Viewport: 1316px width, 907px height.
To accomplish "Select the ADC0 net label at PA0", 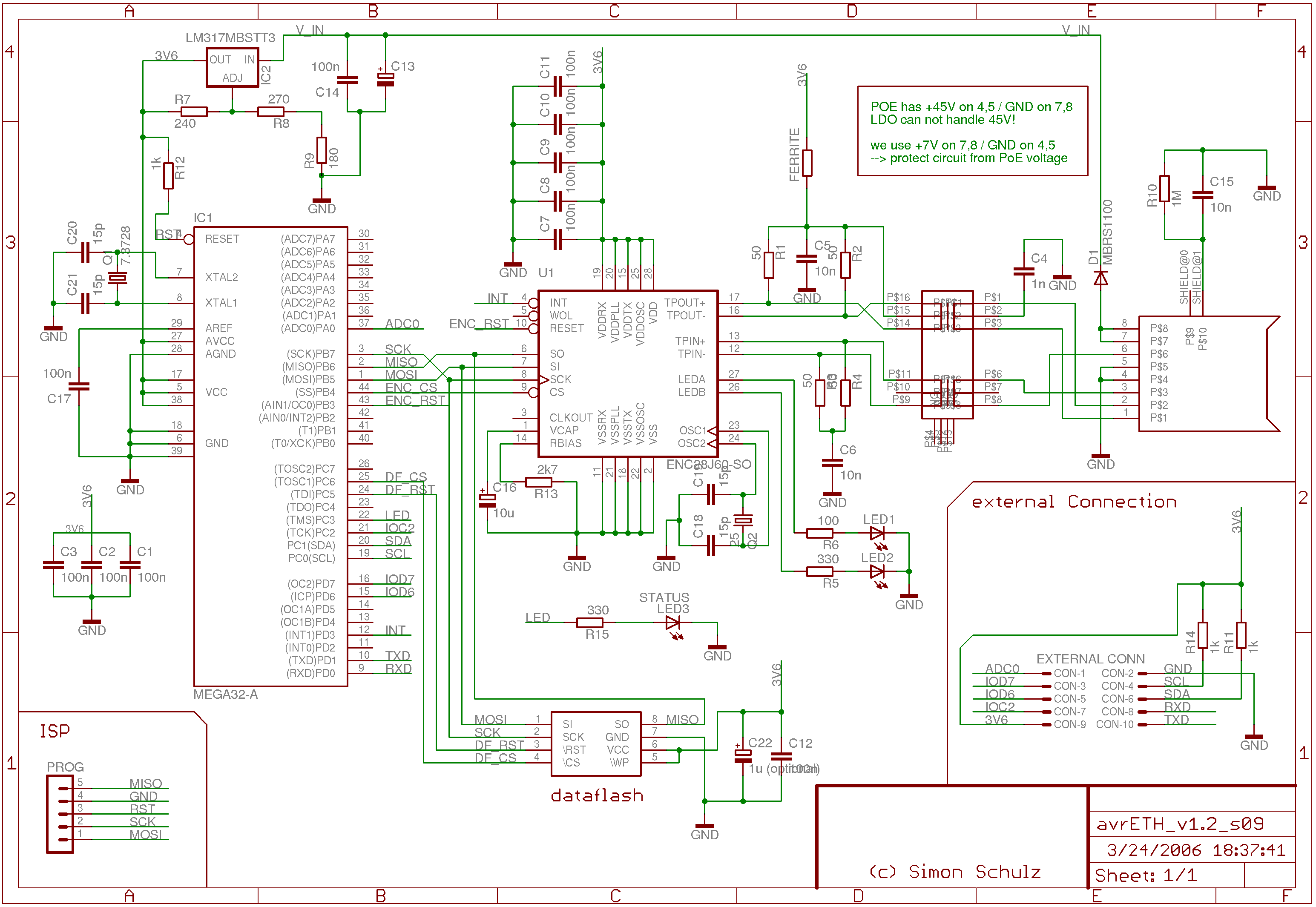I will coord(402,324).
